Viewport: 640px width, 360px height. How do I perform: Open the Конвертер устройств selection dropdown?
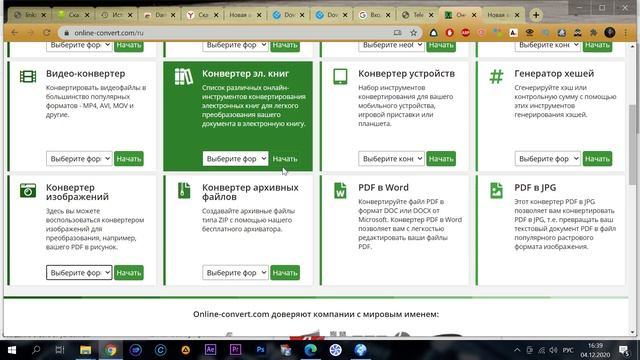[391, 158]
